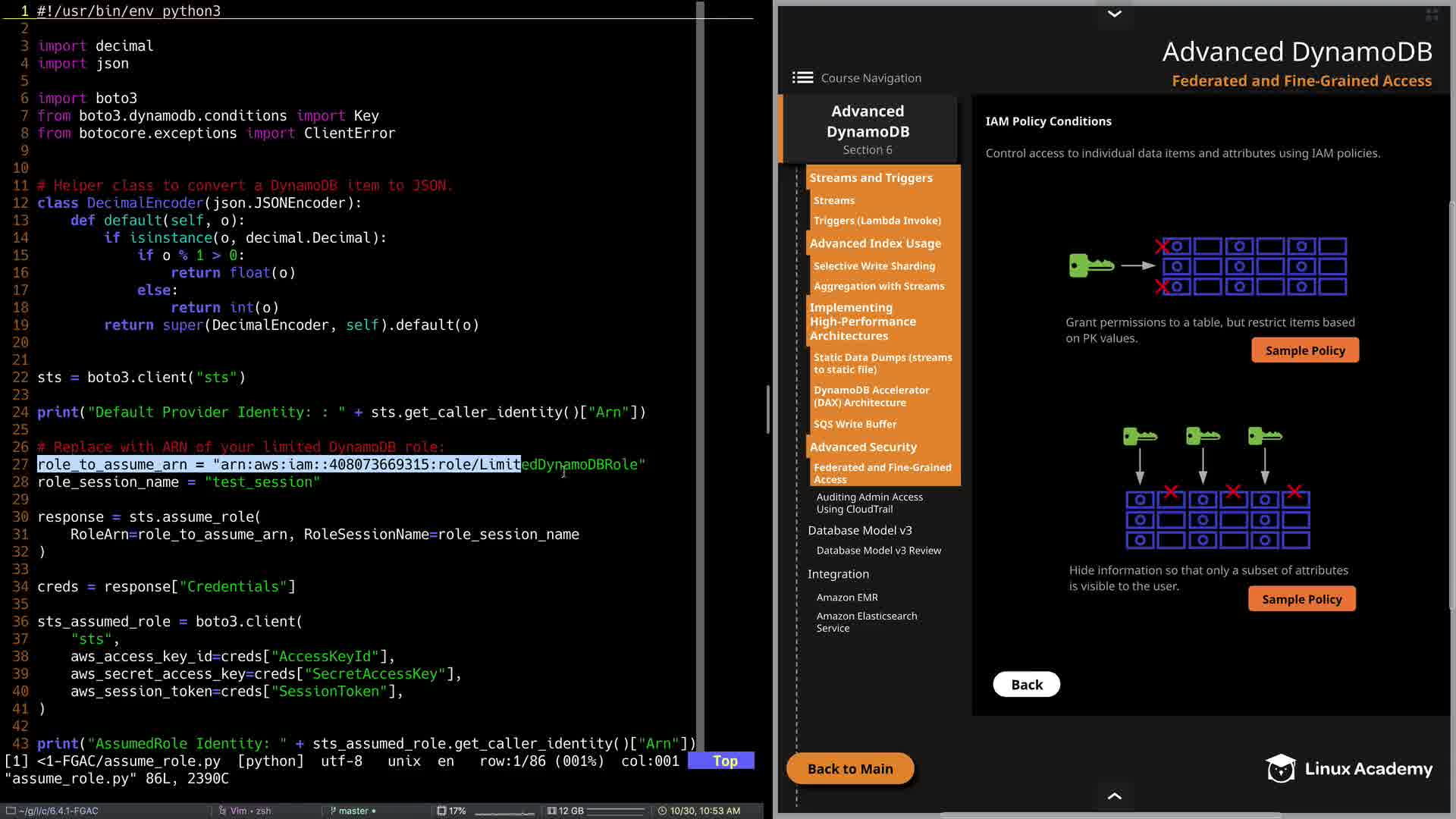The width and height of the screenshot is (1456, 819).
Task: Click the green key icon beside the table diagram
Action: pyautogui.click(x=1090, y=265)
